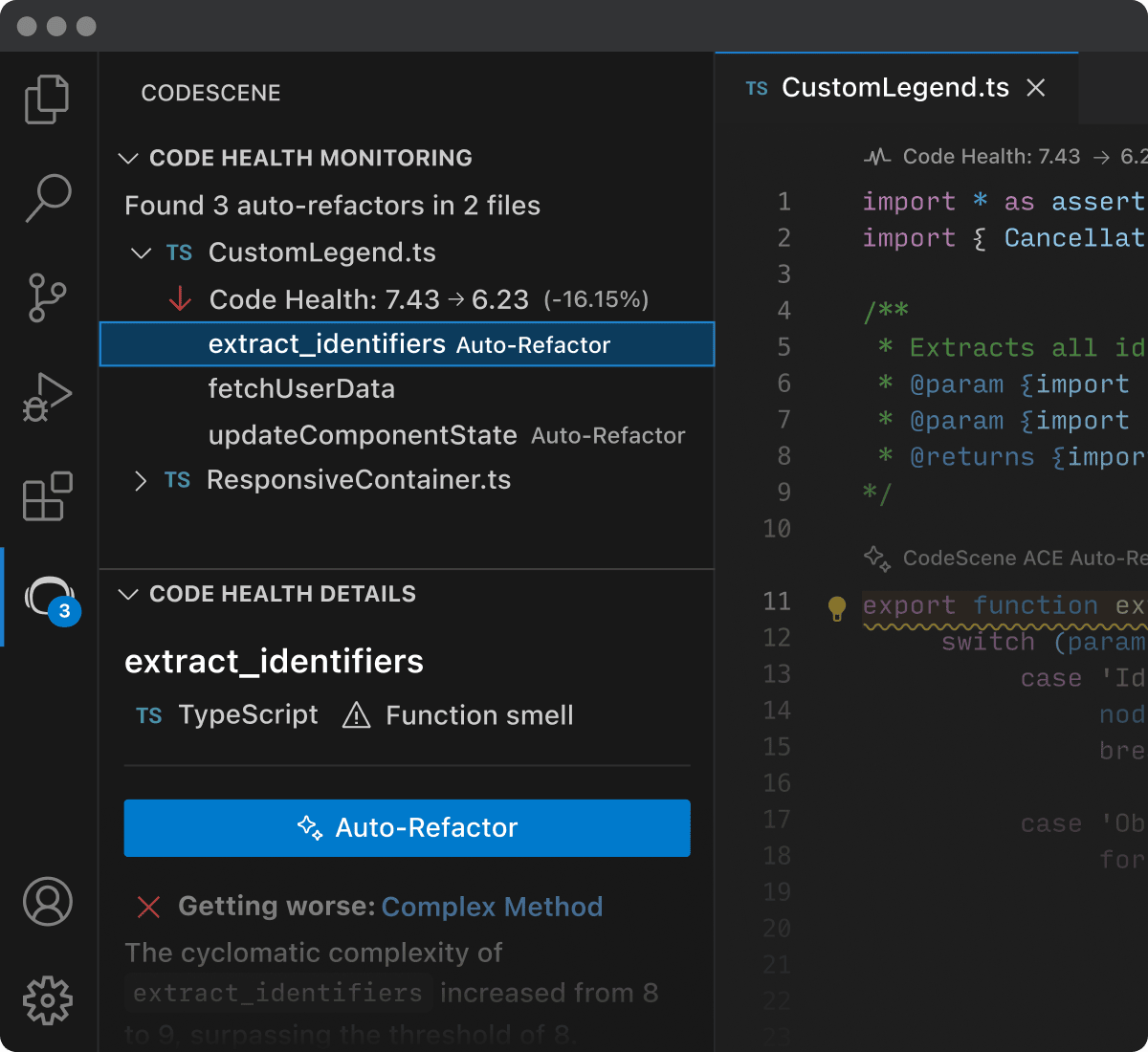Viewport: 1148px width, 1052px height.
Task: Open the Complex Method link
Action: [x=492, y=907]
